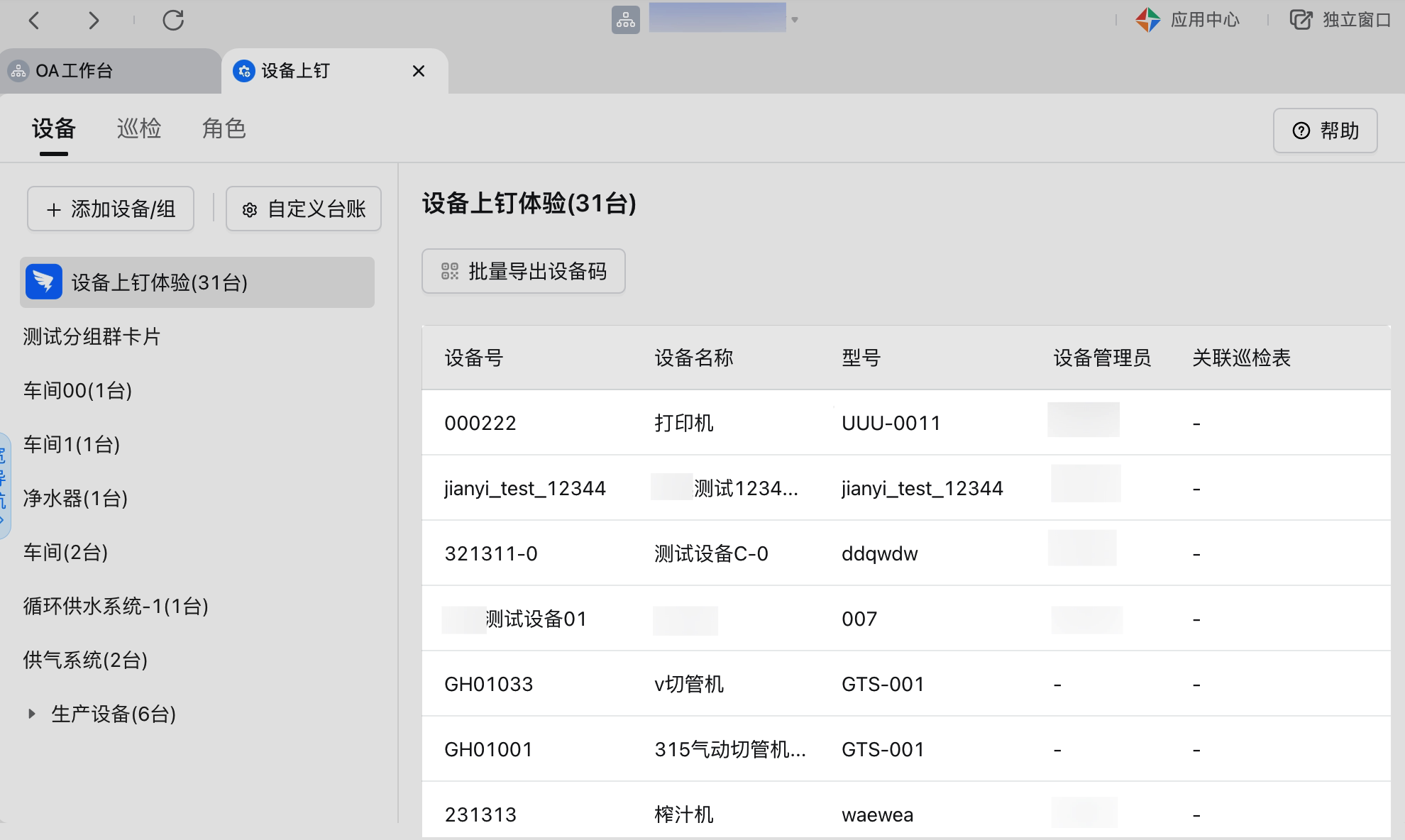
Task: Expand the 生产设备(6台) tree group
Action: 31,714
